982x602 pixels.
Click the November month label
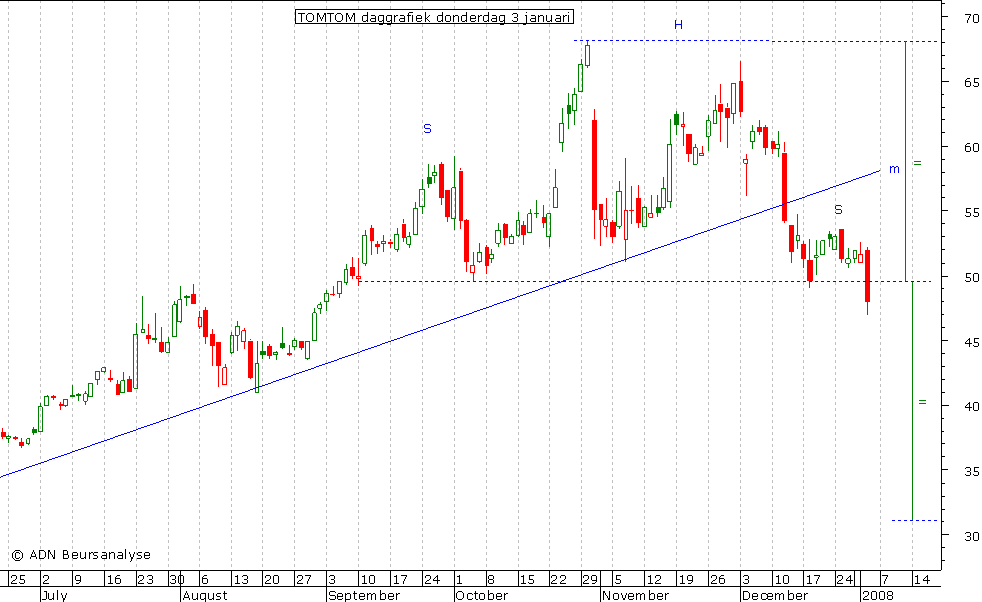(636, 595)
